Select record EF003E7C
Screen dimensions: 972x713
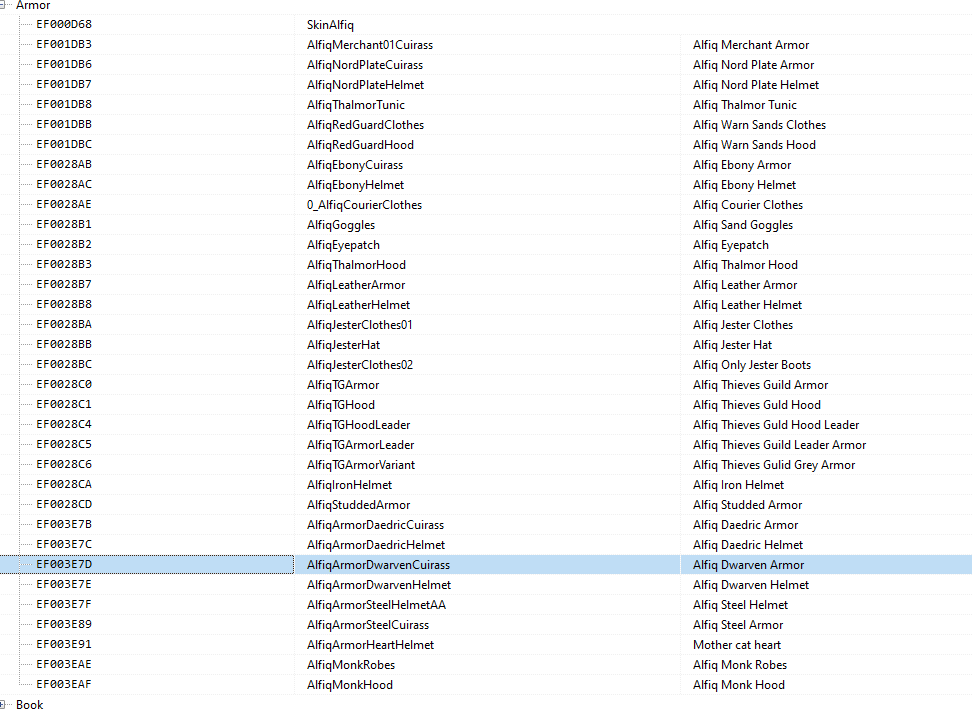coord(64,544)
